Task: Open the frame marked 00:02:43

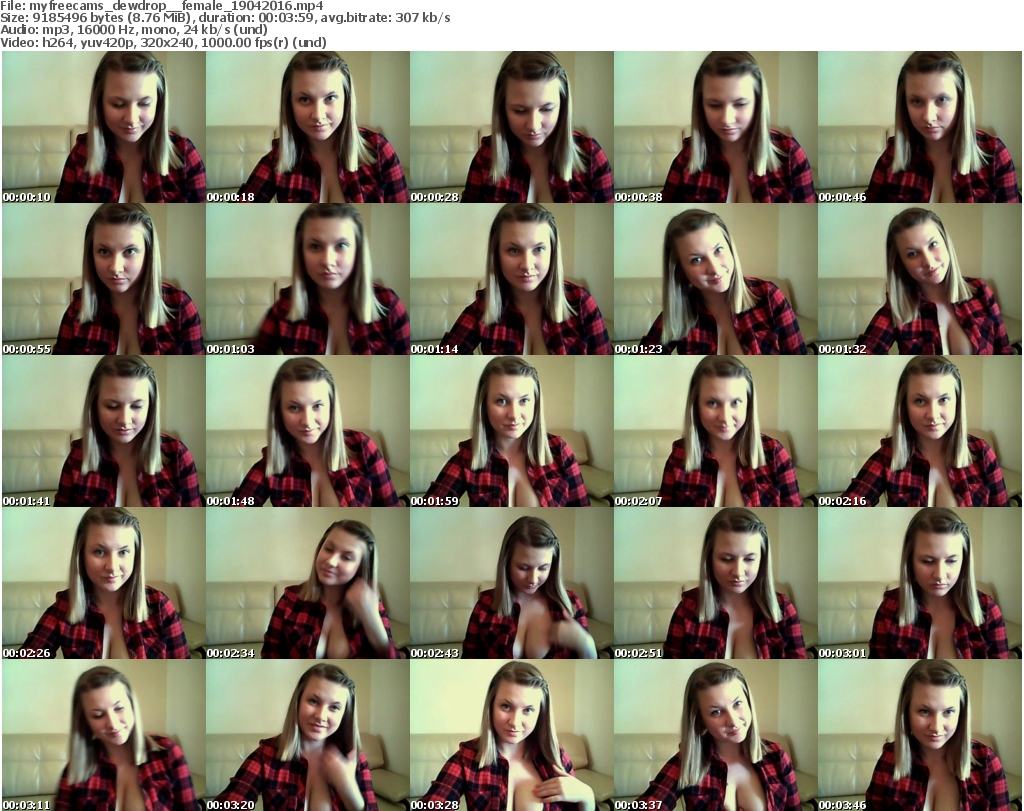Action: click(x=512, y=582)
